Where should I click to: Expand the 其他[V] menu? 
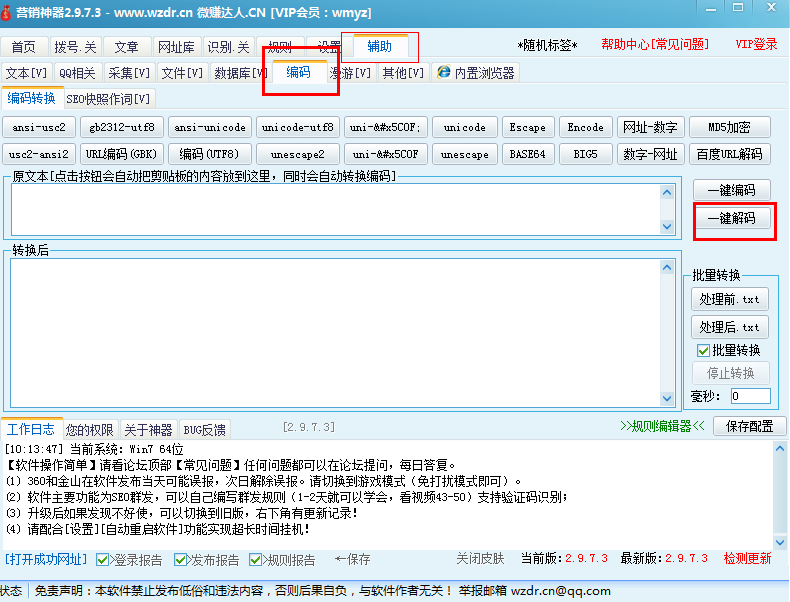pos(403,73)
